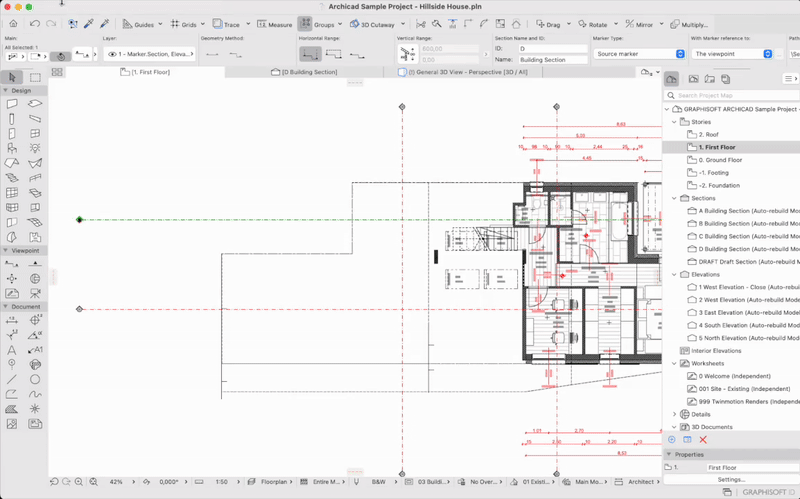Image resolution: width=800 pixels, height=499 pixels.
Task: Select the straight-line geometry method
Action: tap(213, 54)
